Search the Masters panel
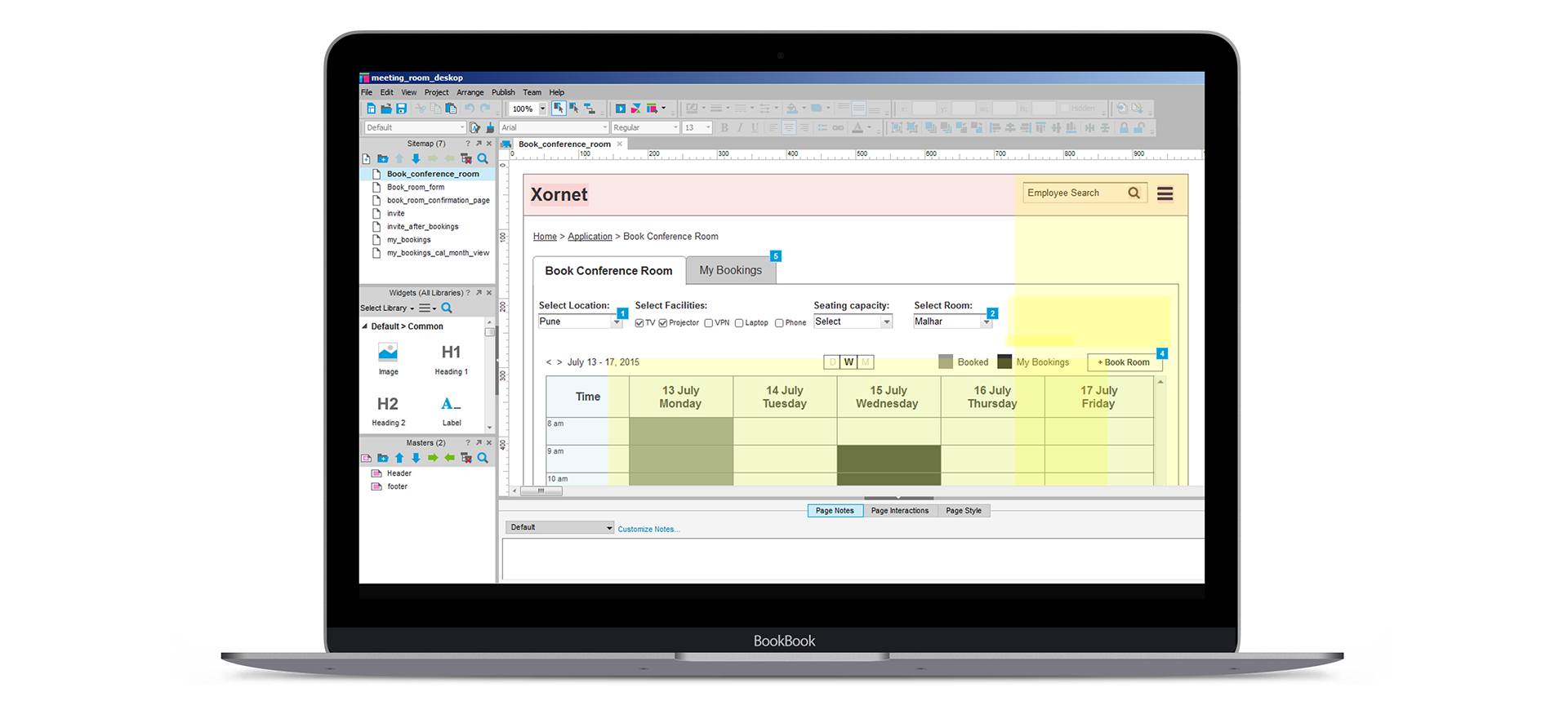Image resolution: width=1568 pixels, height=710 pixels. click(483, 459)
